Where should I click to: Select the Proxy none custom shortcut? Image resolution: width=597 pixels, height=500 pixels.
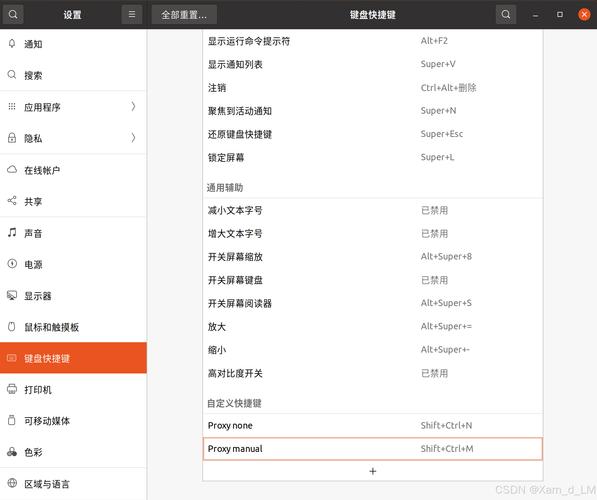[x=373, y=425]
